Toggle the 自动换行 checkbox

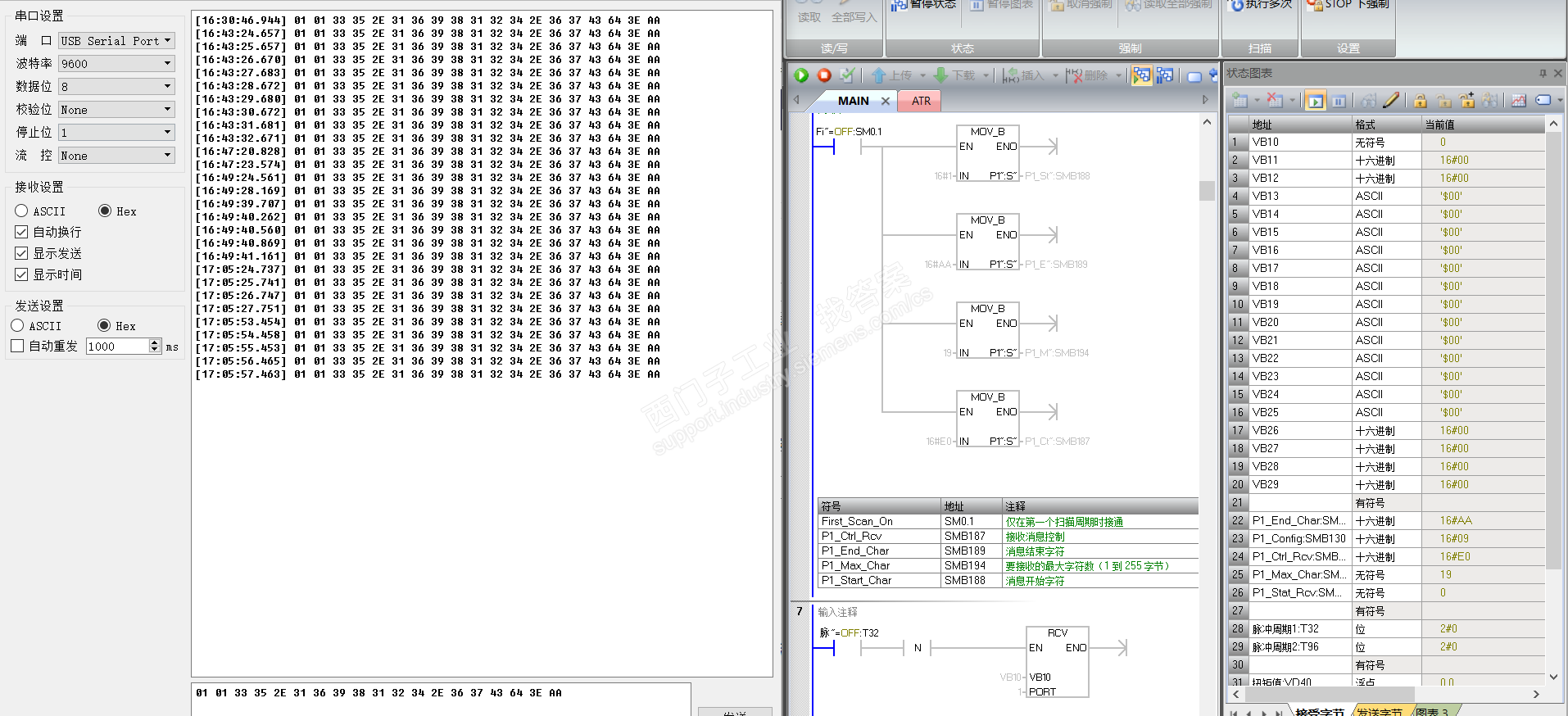coord(21,232)
